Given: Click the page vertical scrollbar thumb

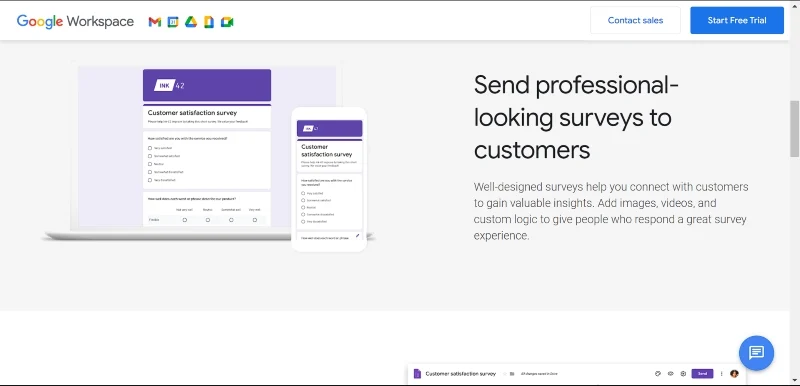Looking at the screenshot, I should 794,128.
